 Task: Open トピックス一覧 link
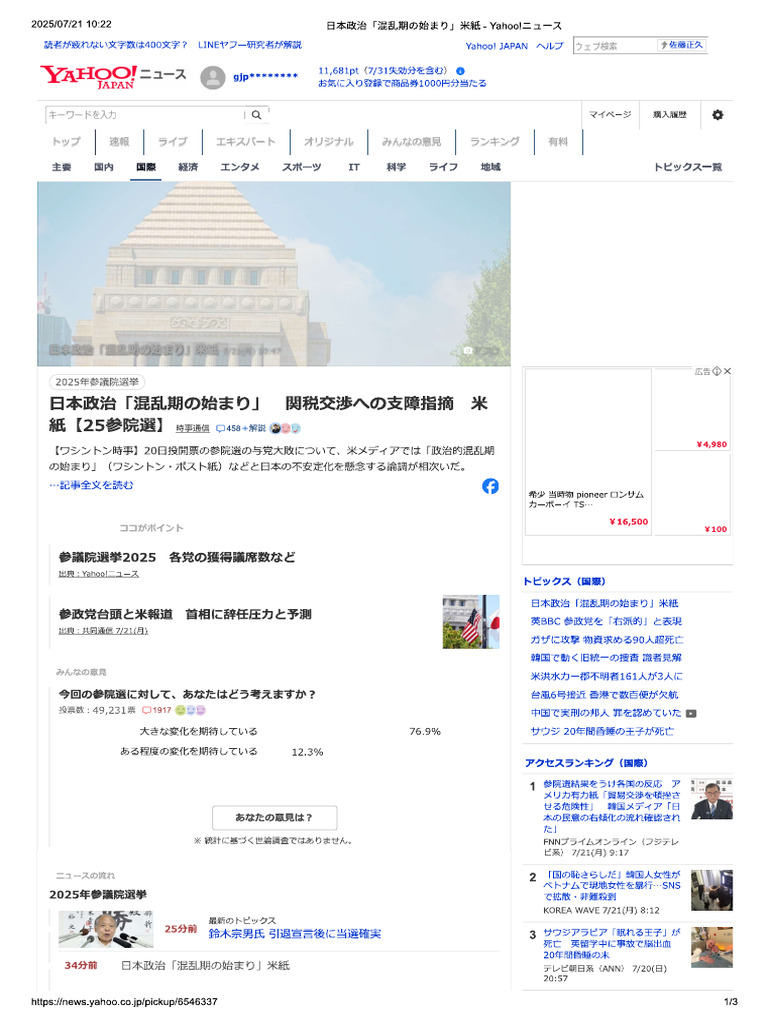coord(688,167)
